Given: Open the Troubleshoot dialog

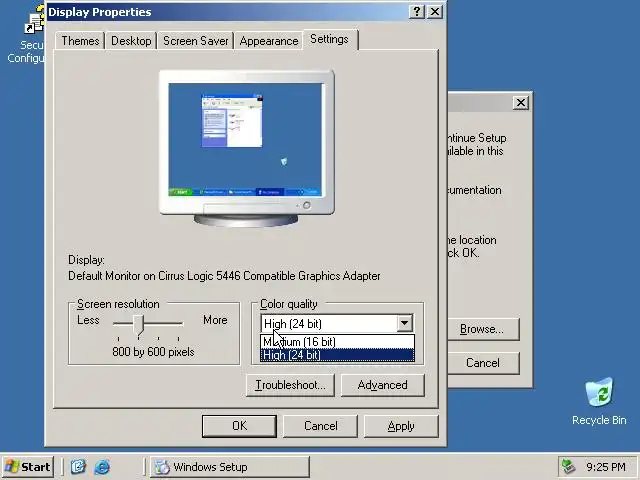Looking at the screenshot, I should (290, 385).
